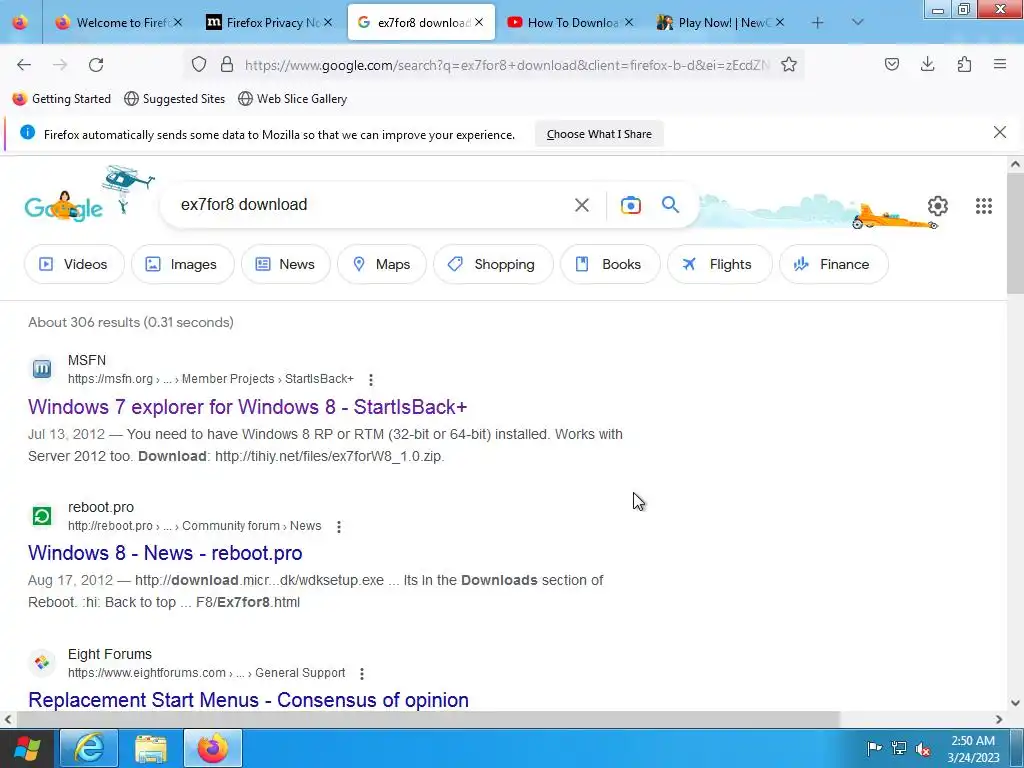Click the vertical scrollbar thumb

(1016, 234)
